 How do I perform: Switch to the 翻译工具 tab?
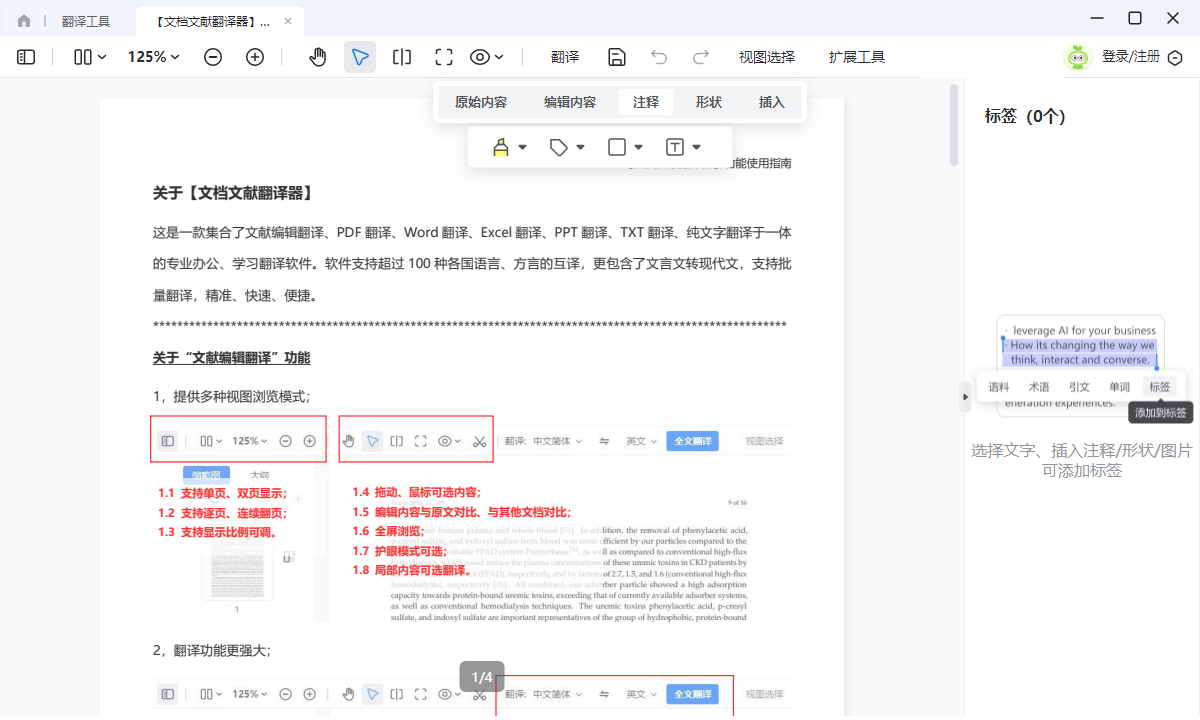coord(86,21)
